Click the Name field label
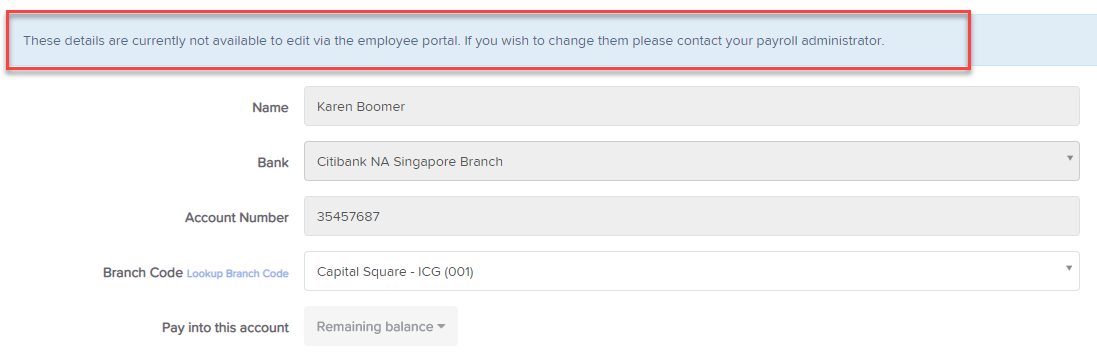1097x363 pixels. pyautogui.click(x=270, y=108)
